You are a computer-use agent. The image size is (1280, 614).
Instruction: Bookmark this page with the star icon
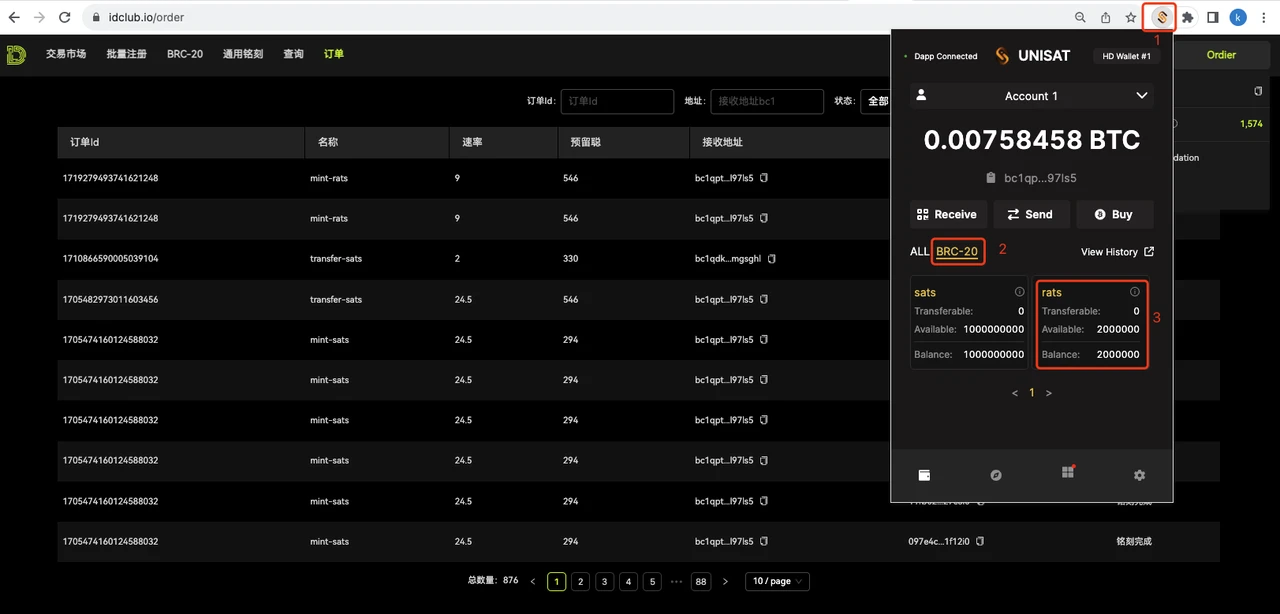click(x=1131, y=17)
